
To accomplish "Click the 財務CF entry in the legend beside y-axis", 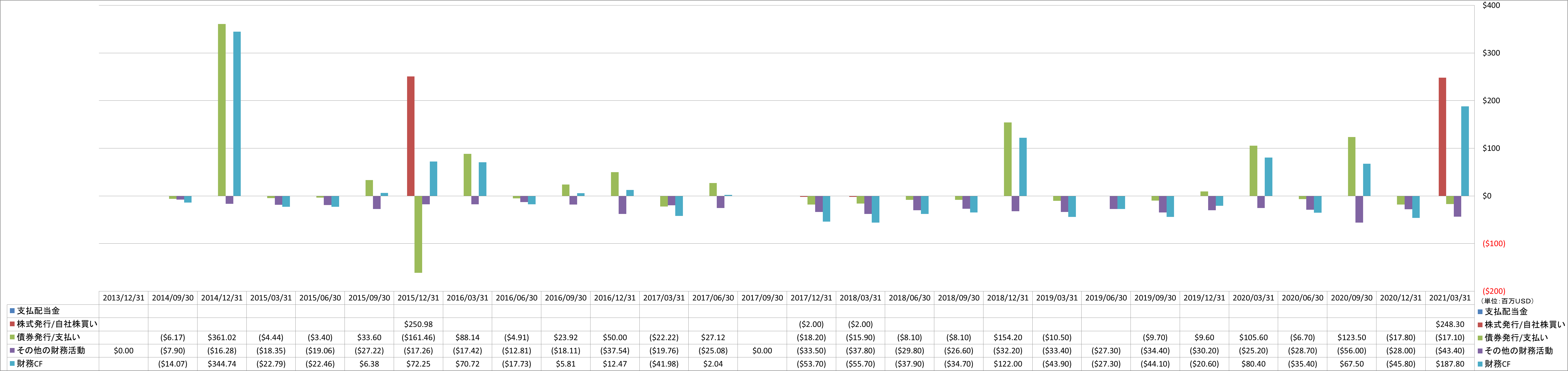I will tap(1494, 364).
